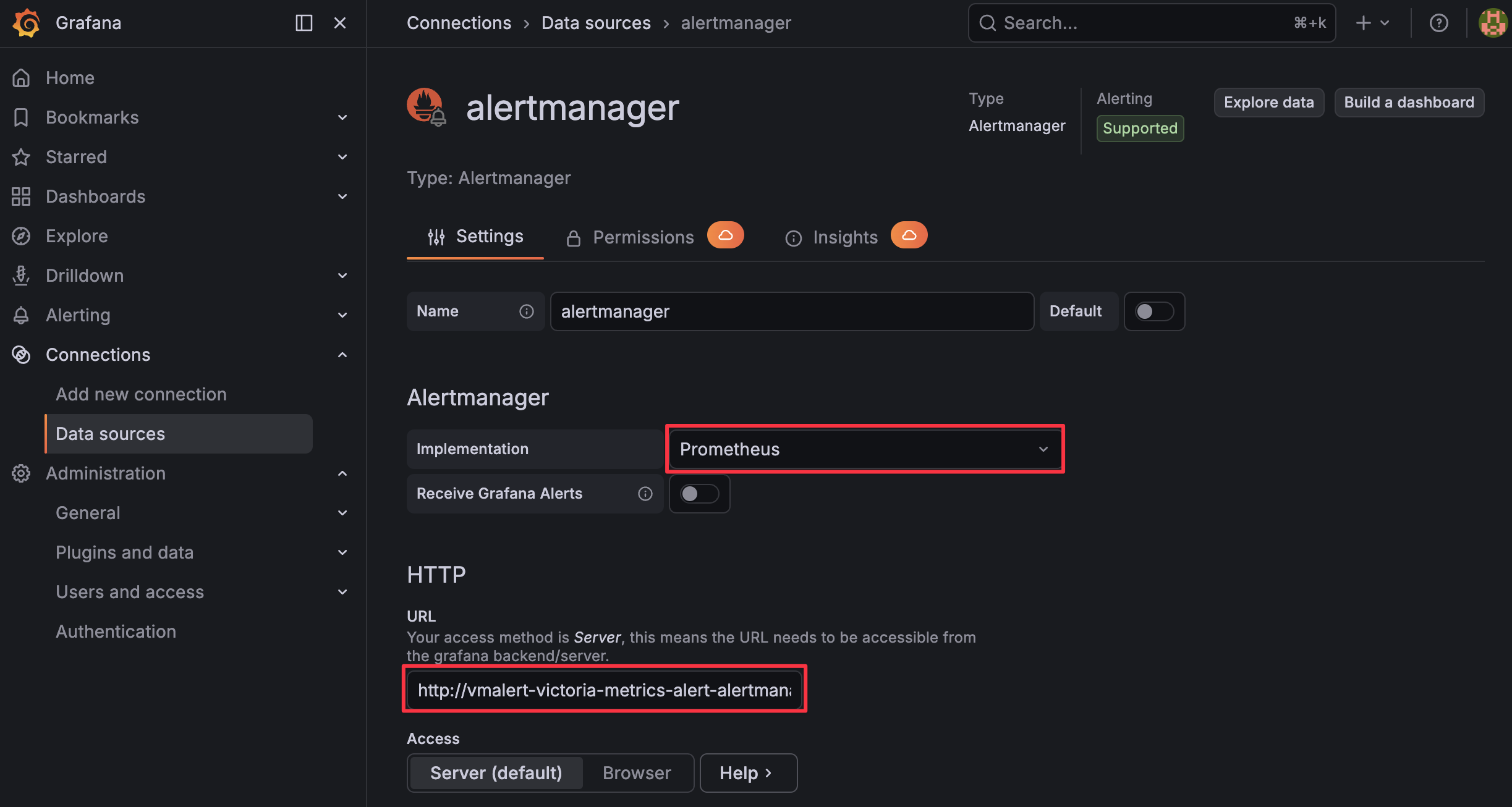The height and width of the screenshot is (807, 1512).
Task: Turn on Receive Grafana Alerts
Action: point(699,494)
